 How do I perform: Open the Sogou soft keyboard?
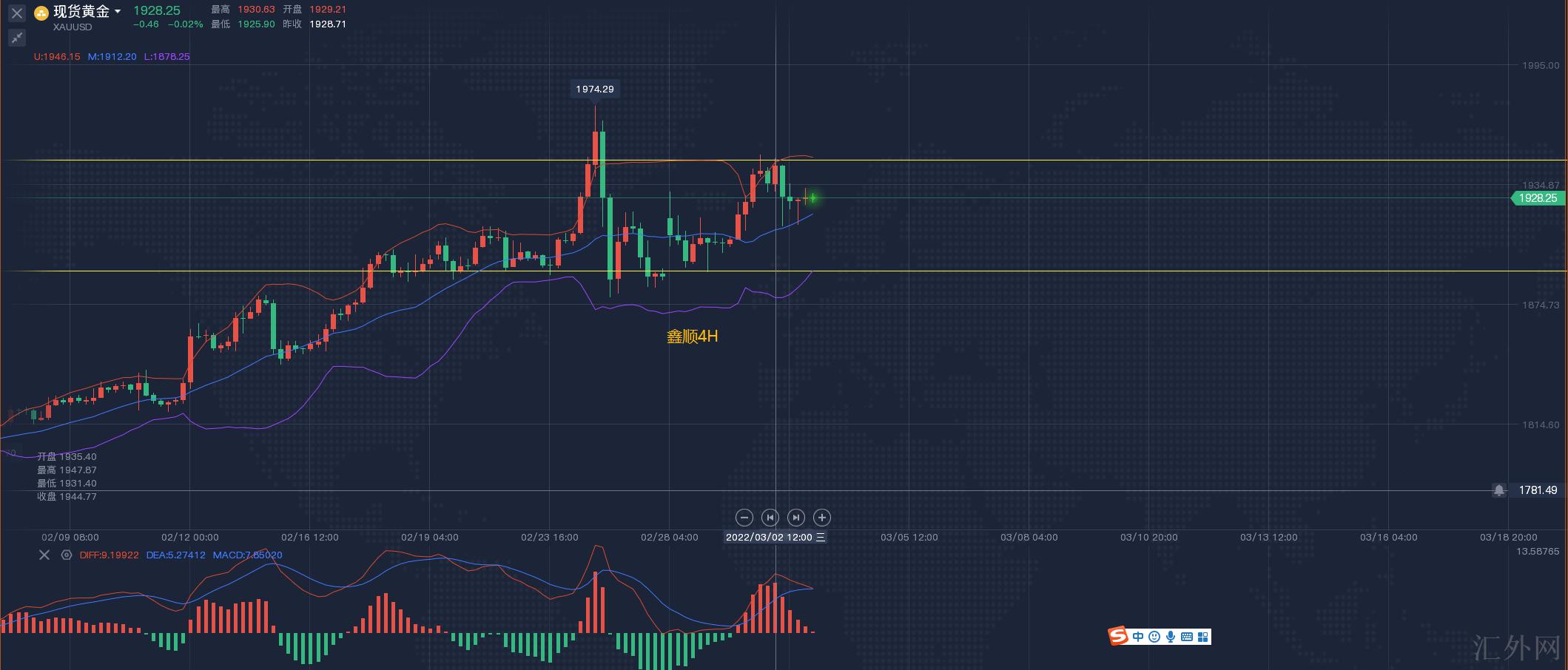pyautogui.click(x=1187, y=637)
